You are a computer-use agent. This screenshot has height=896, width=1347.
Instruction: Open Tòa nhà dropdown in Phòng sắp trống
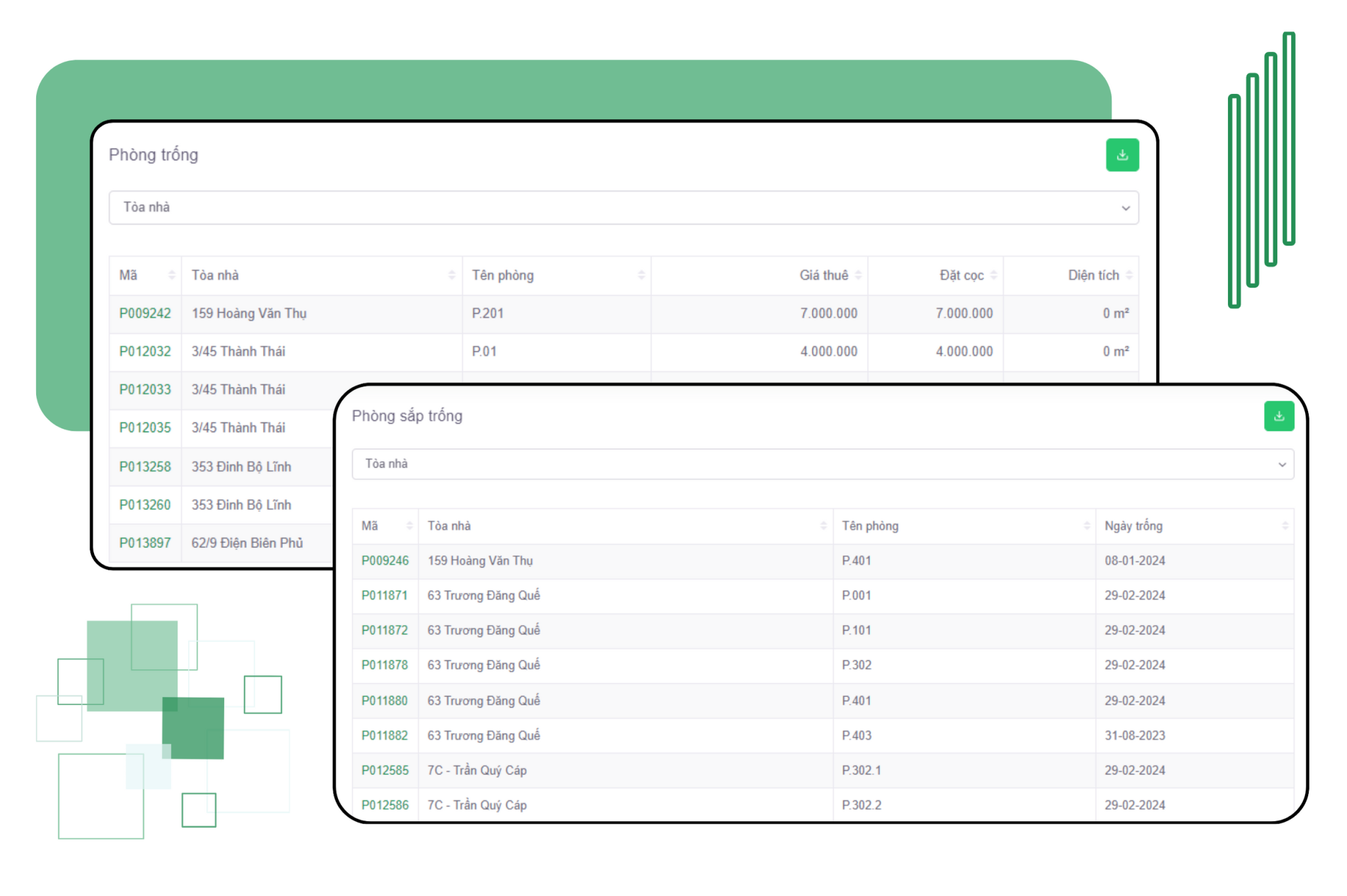[x=822, y=464]
